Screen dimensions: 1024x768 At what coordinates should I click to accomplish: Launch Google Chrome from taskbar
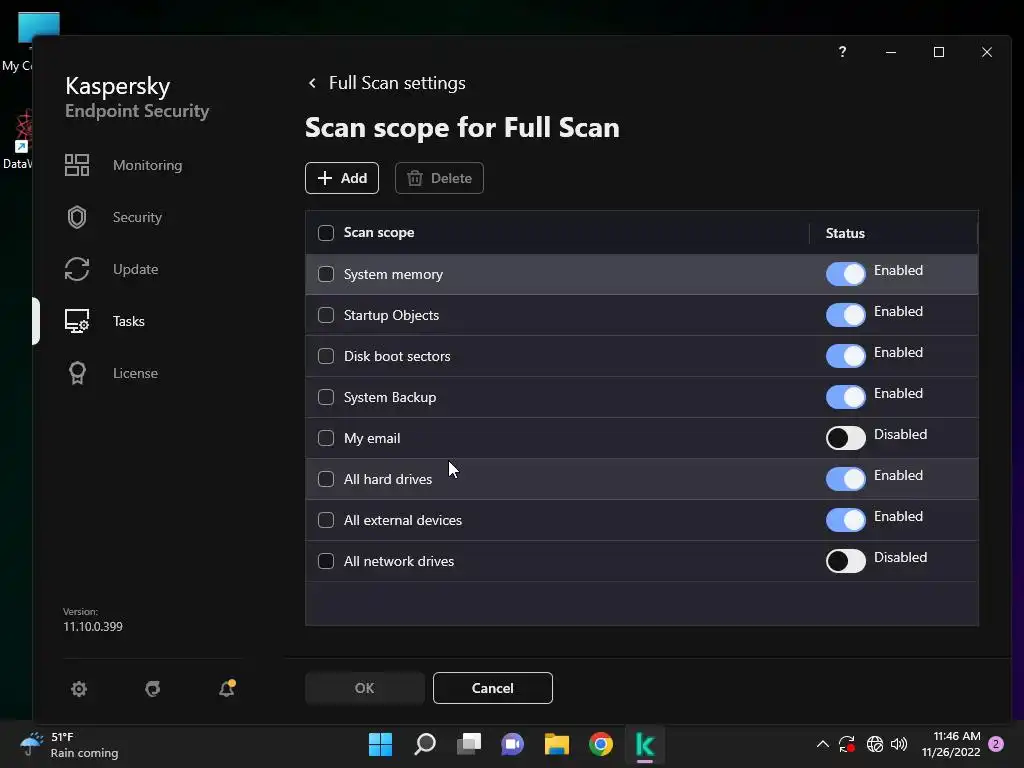[601, 744]
